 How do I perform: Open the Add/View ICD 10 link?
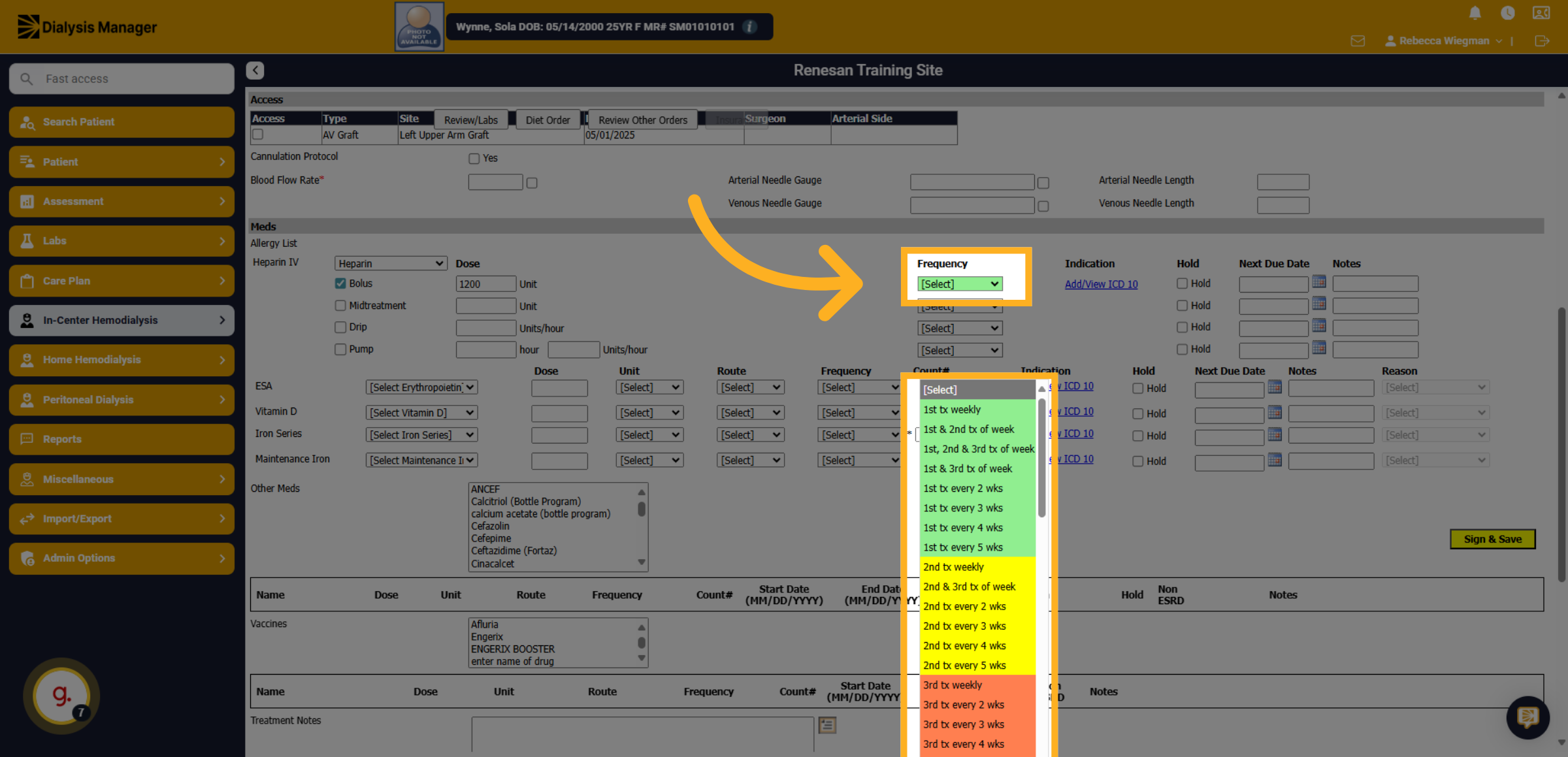coord(1101,284)
